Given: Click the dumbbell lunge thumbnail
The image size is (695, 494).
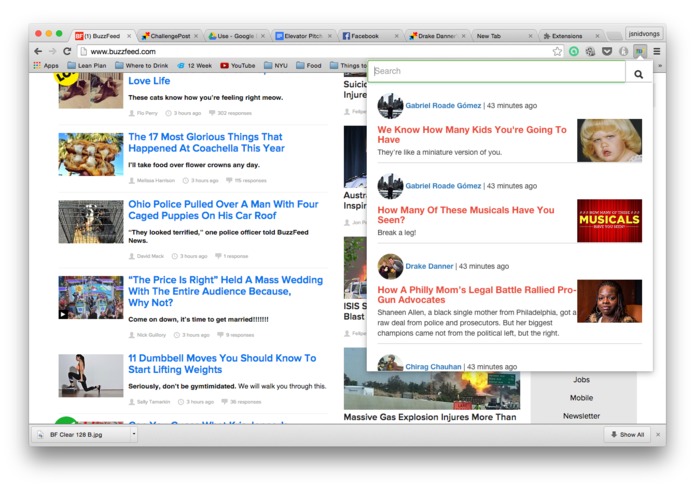Looking at the screenshot, I should [x=91, y=375].
